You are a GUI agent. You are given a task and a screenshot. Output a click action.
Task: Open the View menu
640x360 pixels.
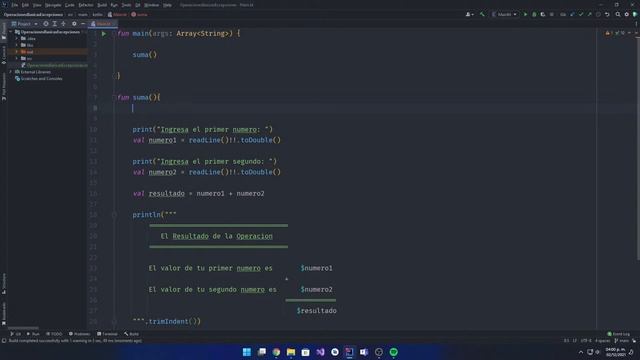click(37, 5)
